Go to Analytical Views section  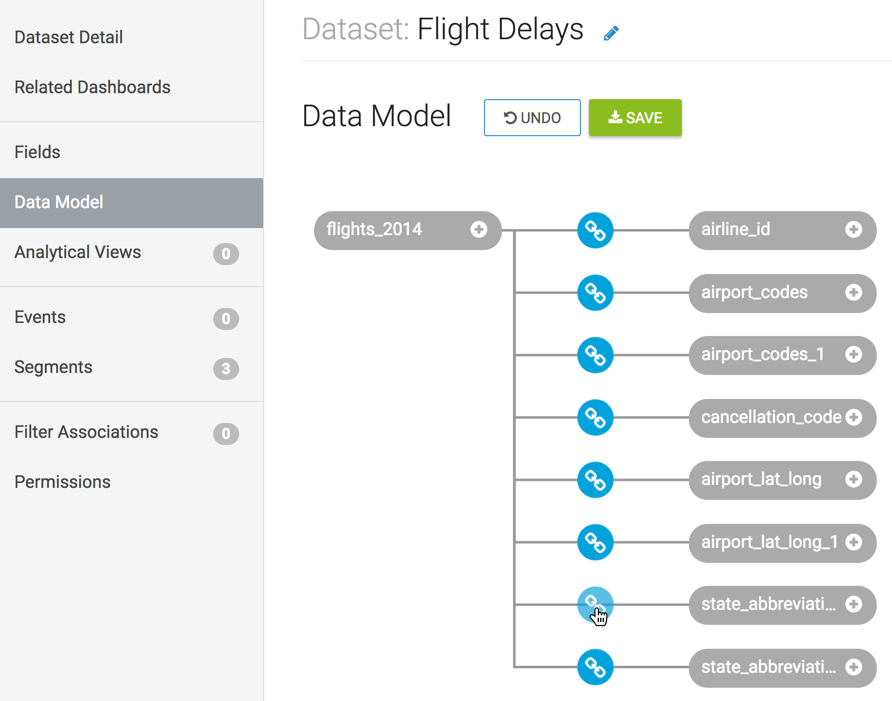click(78, 252)
